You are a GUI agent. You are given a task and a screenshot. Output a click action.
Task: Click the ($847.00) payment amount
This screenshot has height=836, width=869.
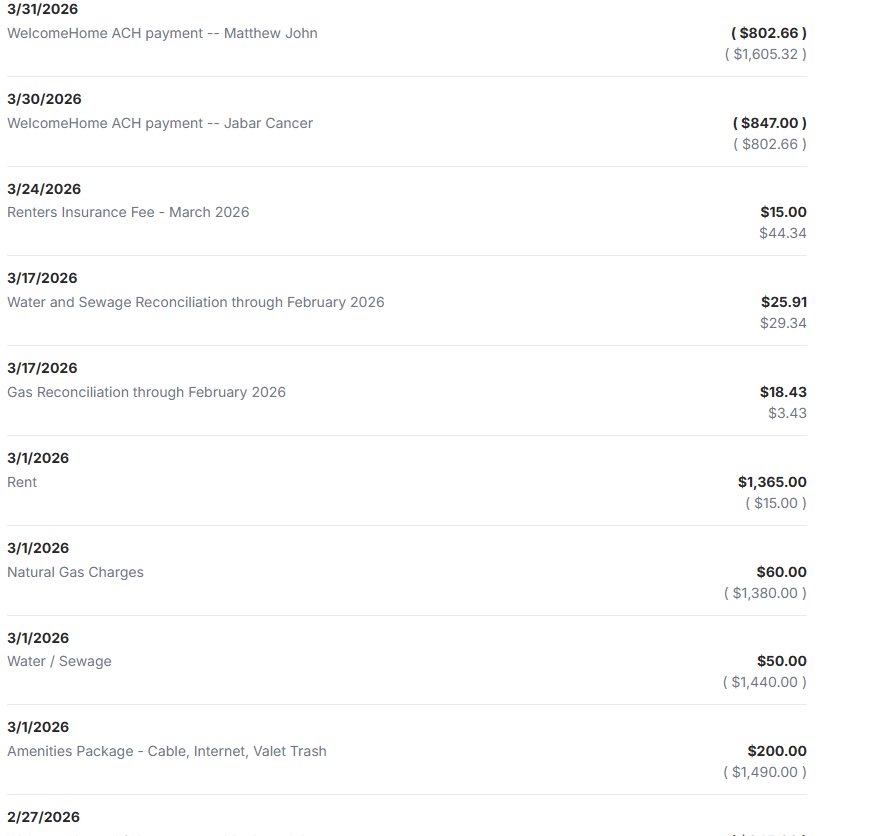click(x=769, y=123)
